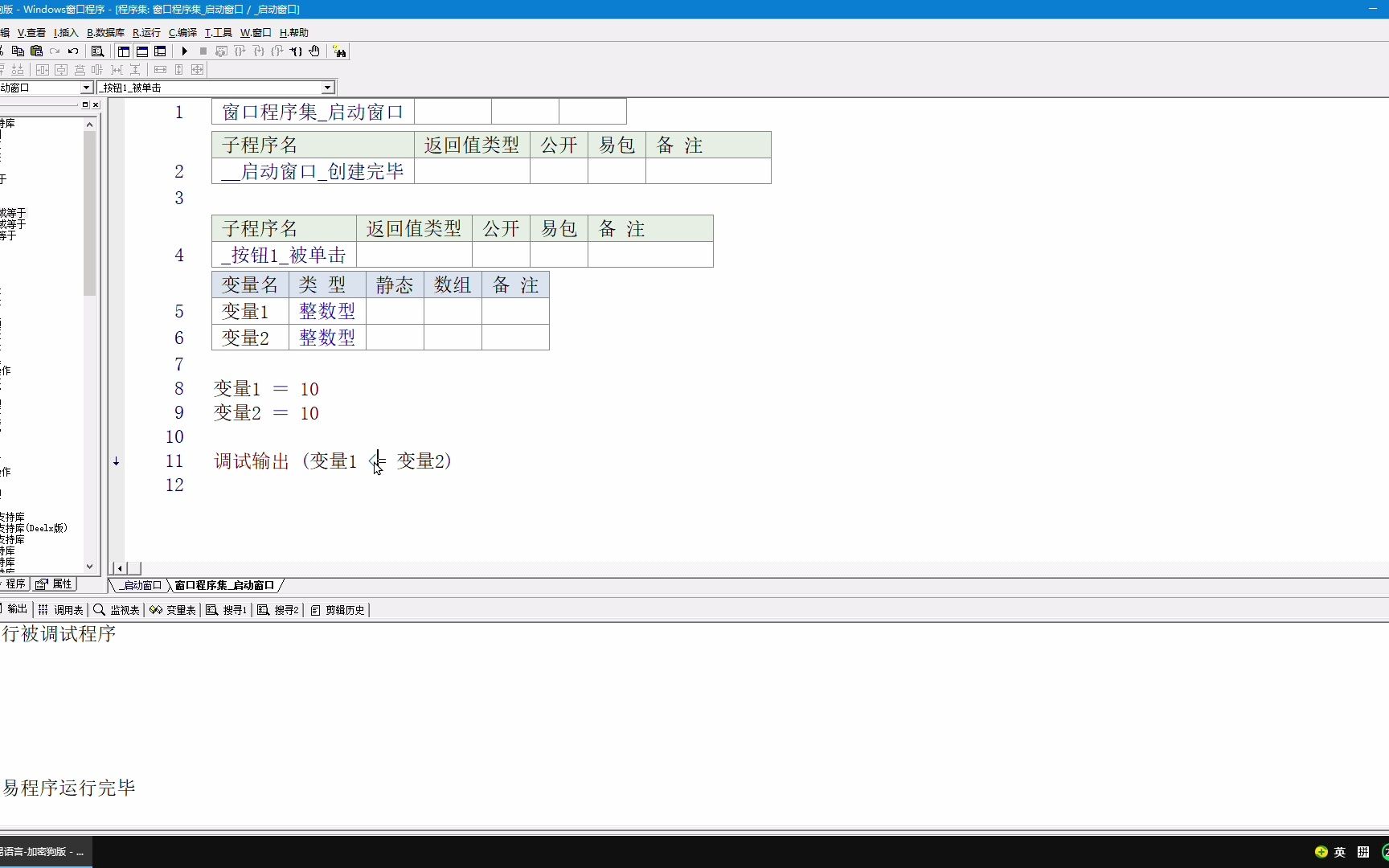Click the left panel scrollbar down arrow
This screenshot has height=868, width=1389.
[x=89, y=566]
